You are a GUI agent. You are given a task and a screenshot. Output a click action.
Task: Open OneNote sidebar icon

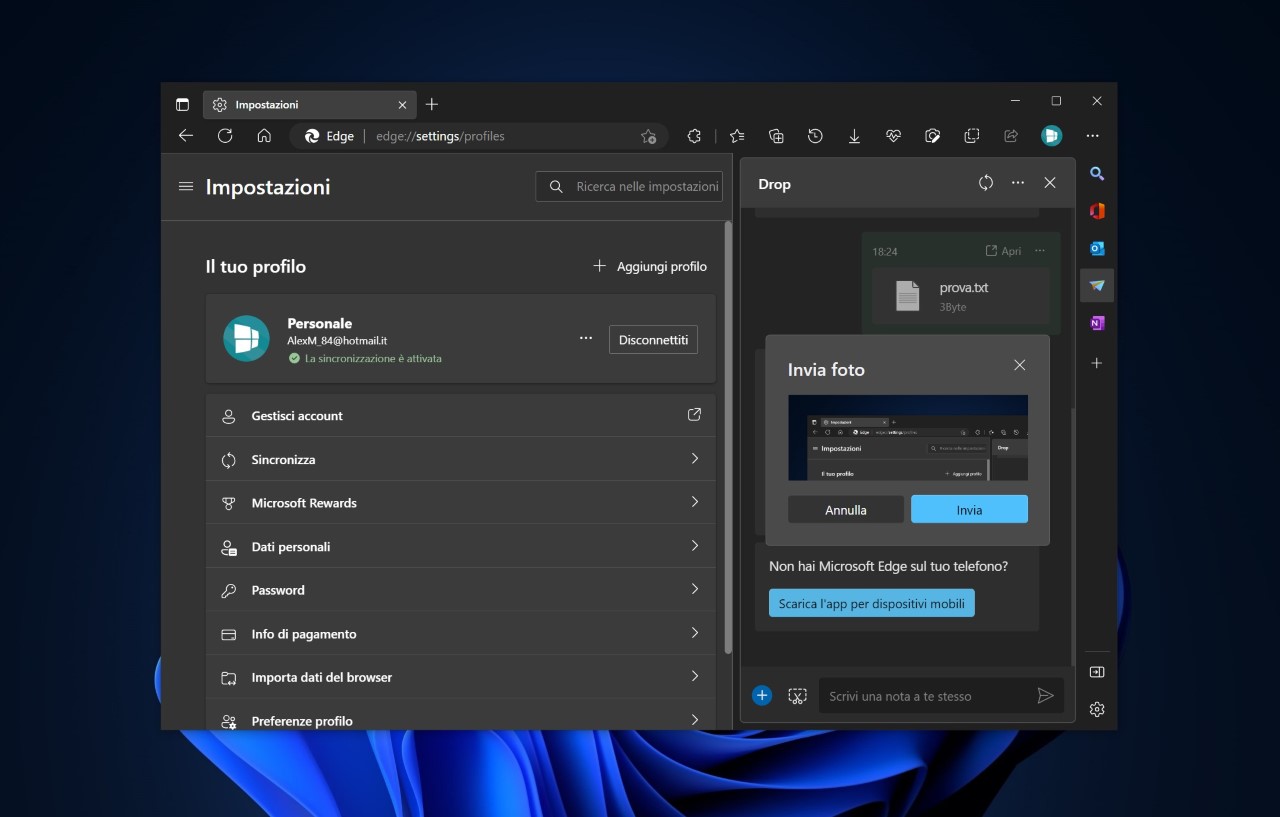click(1097, 323)
